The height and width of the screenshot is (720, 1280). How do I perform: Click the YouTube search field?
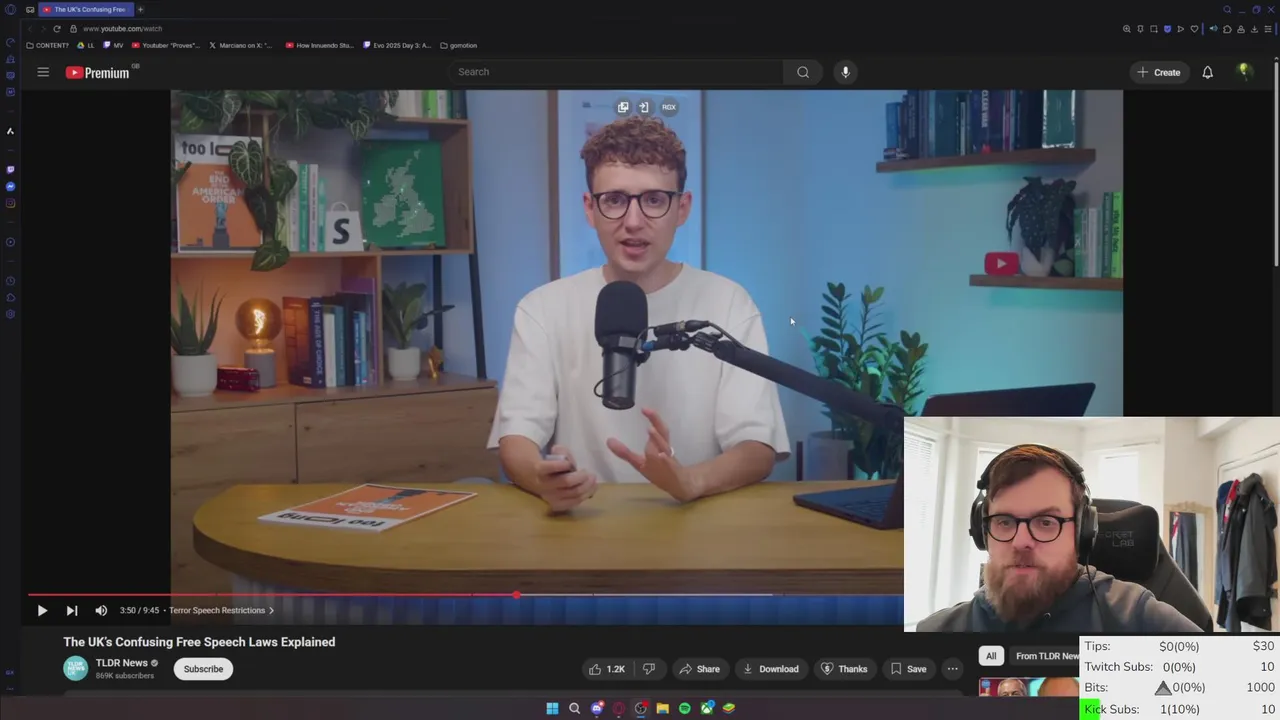click(615, 72)
